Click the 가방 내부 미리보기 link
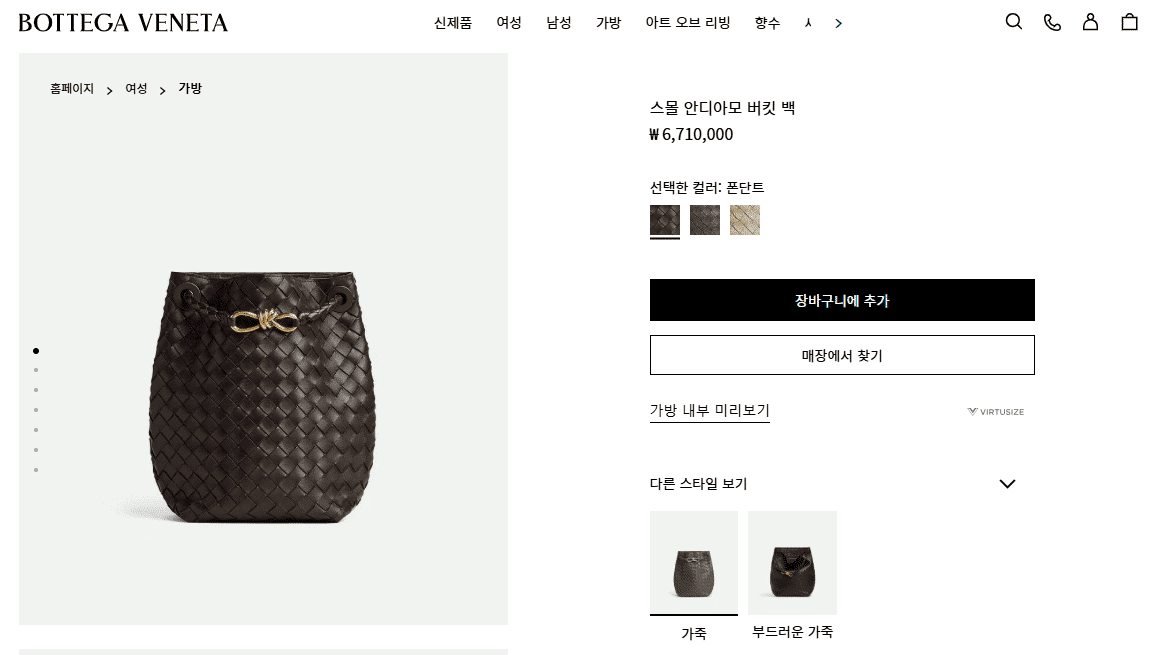 710,410
